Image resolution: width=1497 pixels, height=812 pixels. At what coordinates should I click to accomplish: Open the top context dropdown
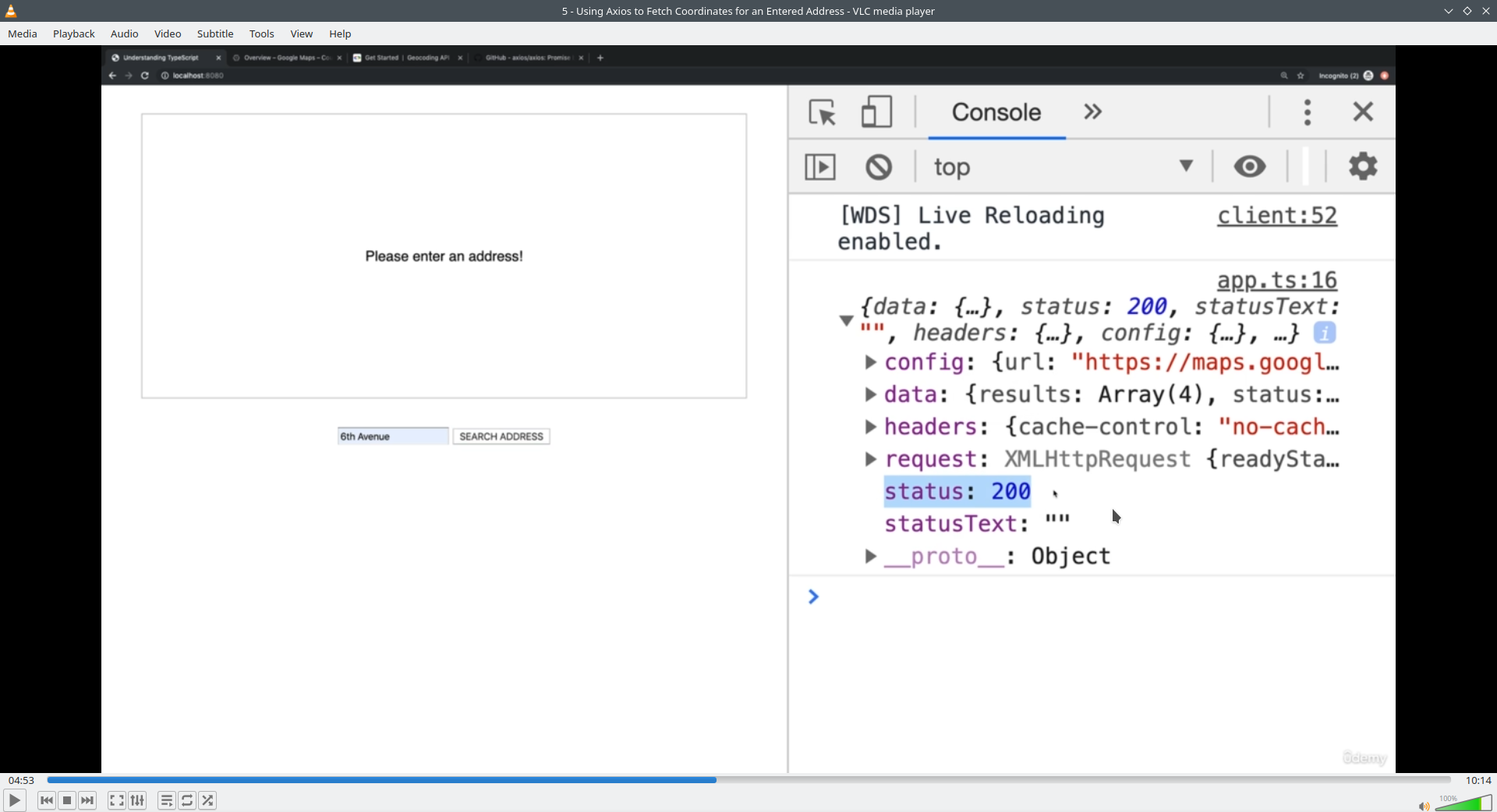tap(1063, 167)
